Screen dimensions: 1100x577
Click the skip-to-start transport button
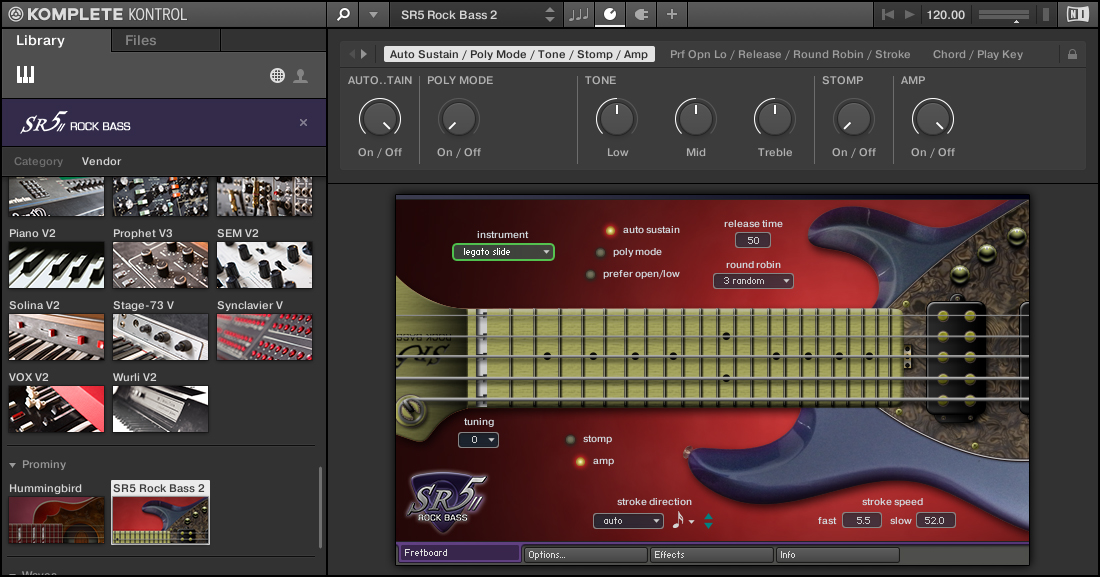(888, 14)
